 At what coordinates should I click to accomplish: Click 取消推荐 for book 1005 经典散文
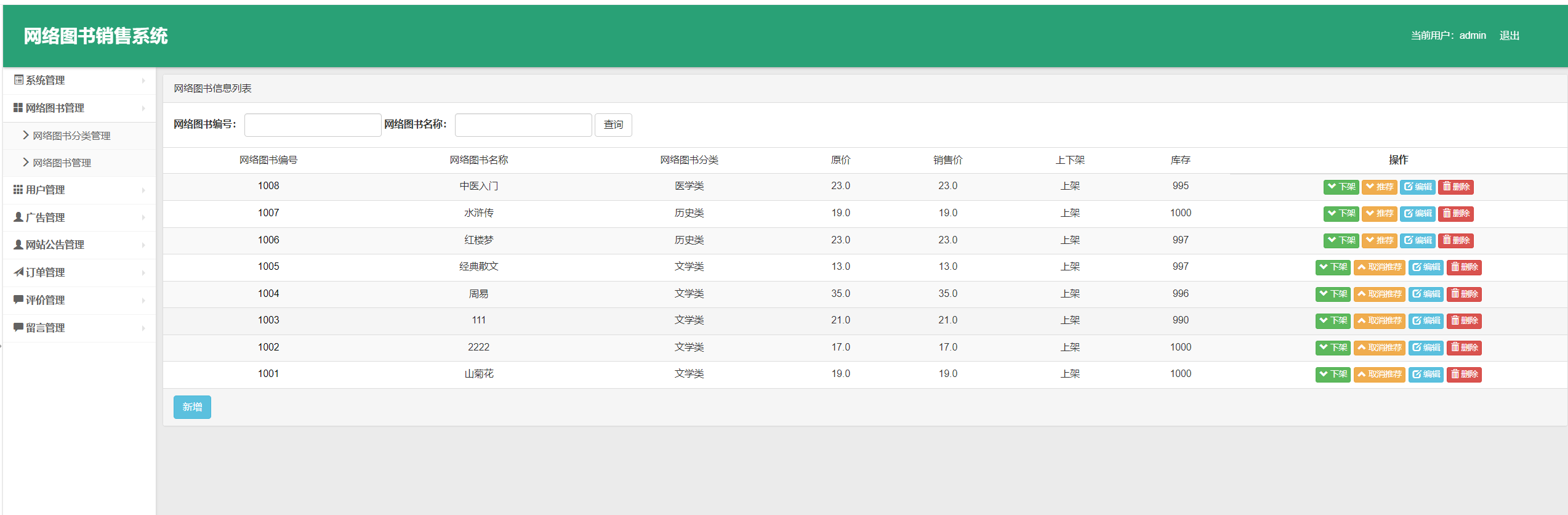(x=1379, y=267)
